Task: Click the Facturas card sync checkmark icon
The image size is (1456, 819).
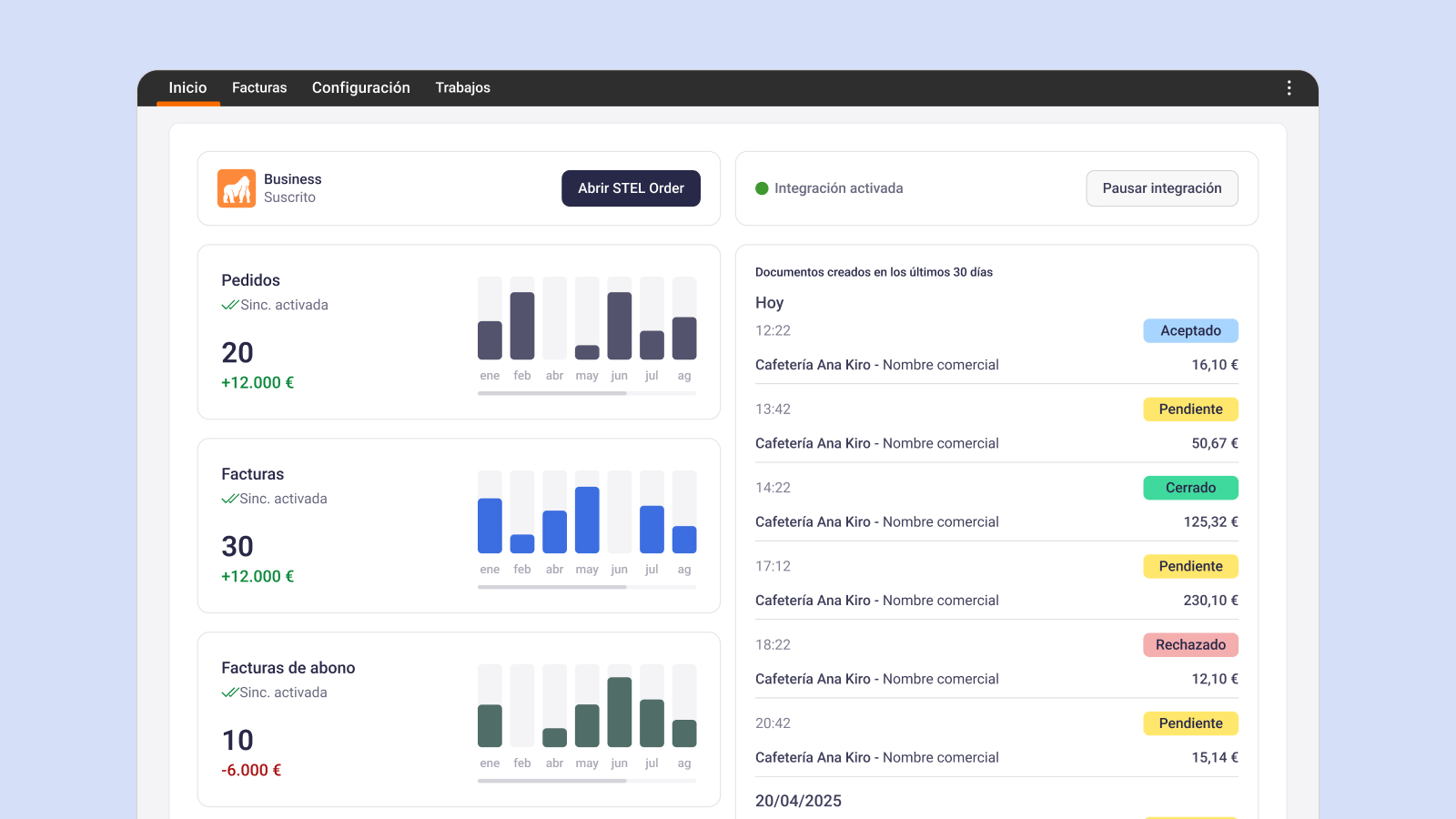Action: 229,499
